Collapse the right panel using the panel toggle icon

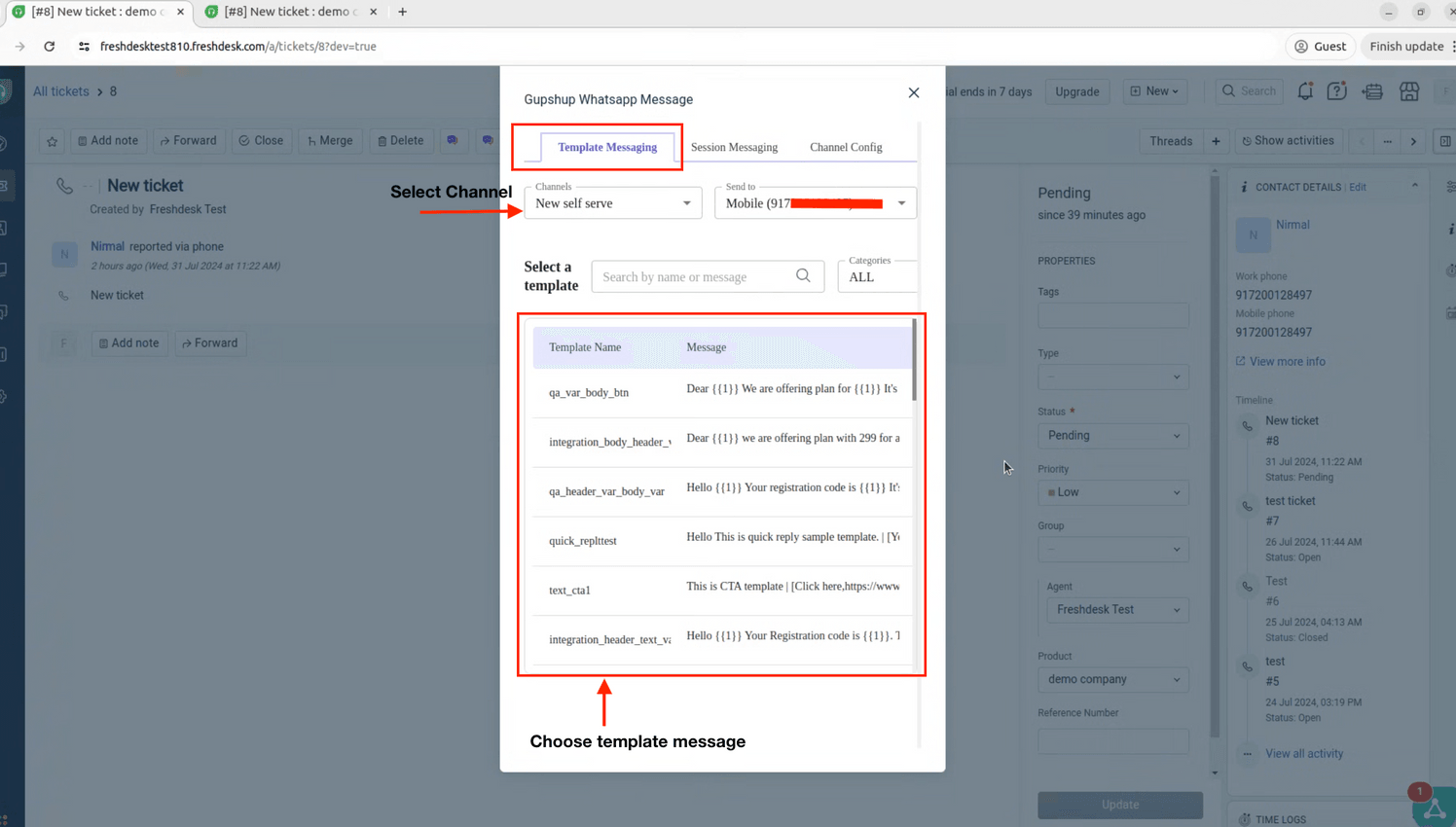tap(1444, 141)
